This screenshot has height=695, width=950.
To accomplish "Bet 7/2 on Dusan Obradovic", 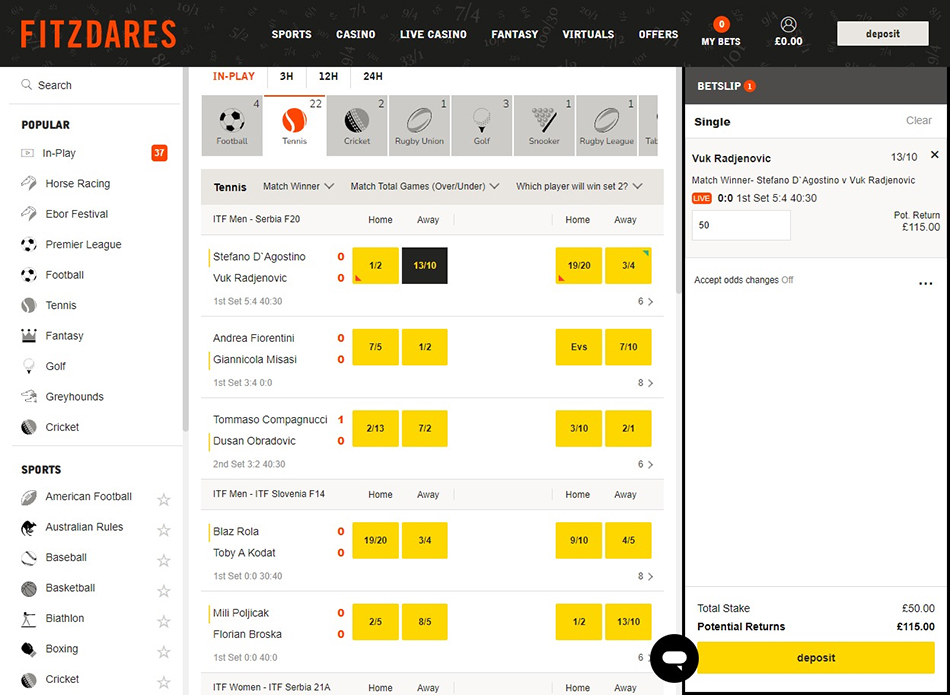I will (x=425, y=428).
